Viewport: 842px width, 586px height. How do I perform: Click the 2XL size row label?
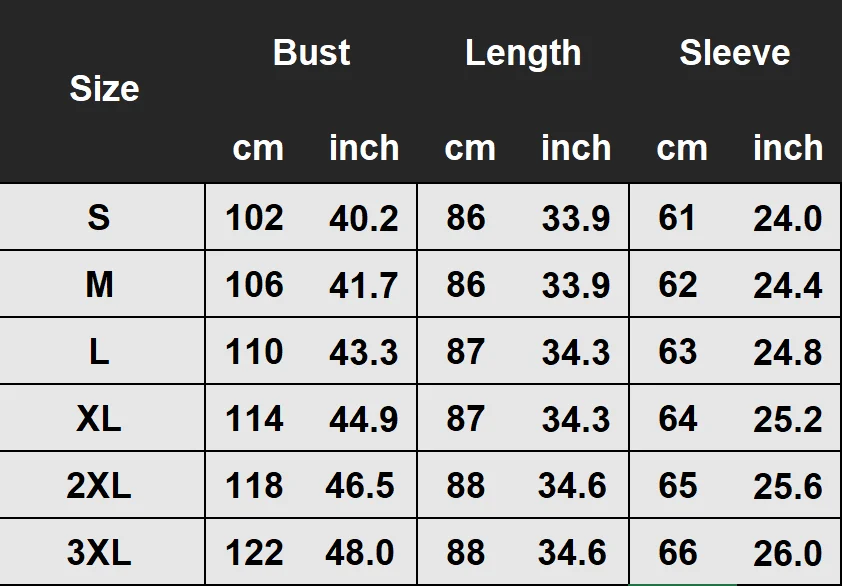99,486
